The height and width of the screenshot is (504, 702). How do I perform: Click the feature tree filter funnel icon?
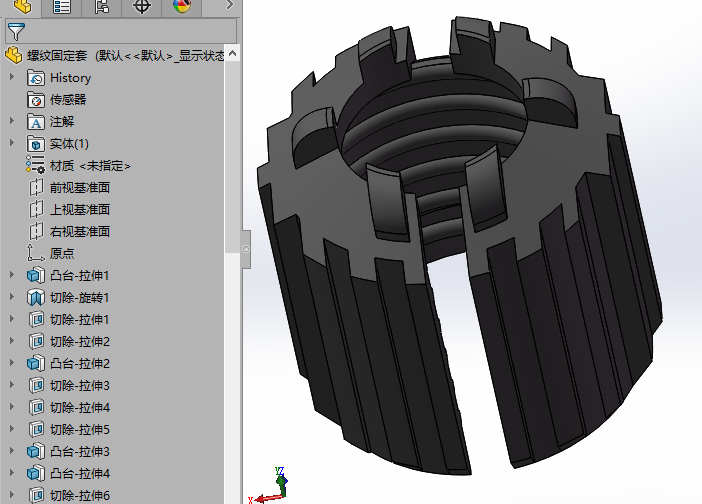pos(17,32)
